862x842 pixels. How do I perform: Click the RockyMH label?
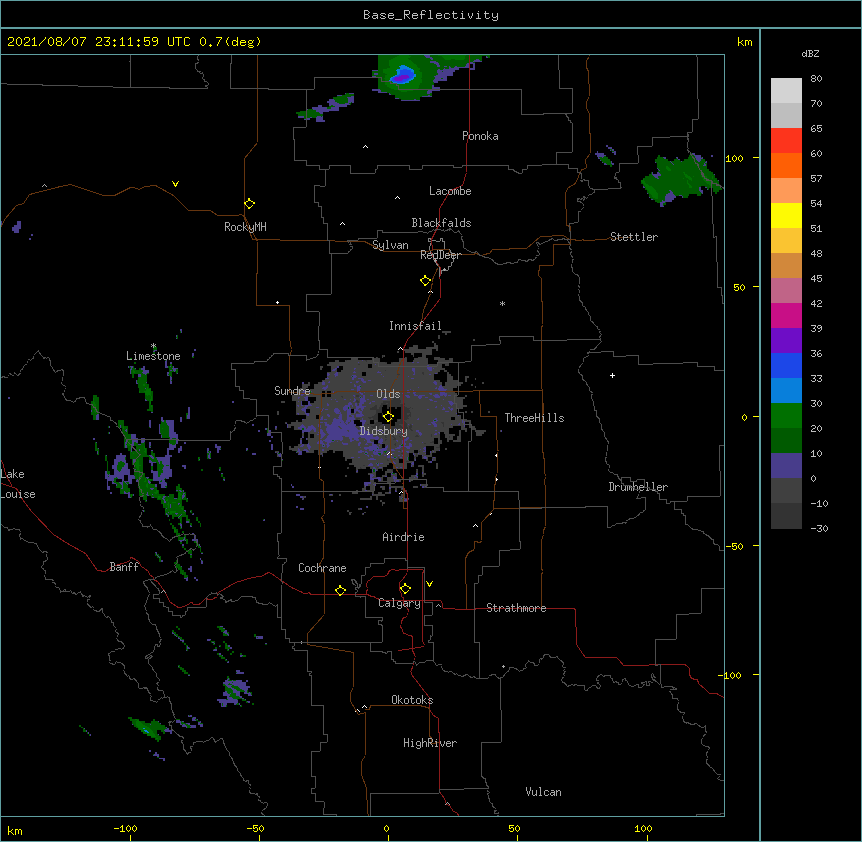click(245, 227)
